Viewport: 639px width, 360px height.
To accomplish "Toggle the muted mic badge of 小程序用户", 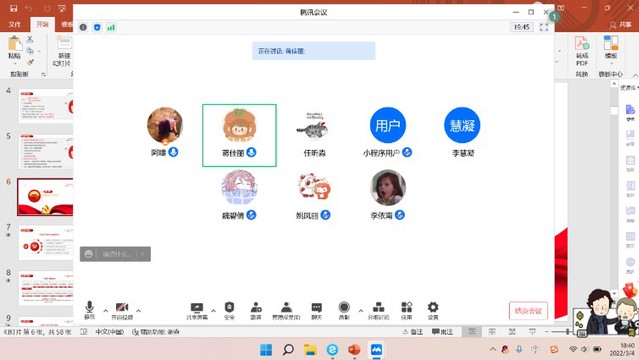I will point(407,152).
